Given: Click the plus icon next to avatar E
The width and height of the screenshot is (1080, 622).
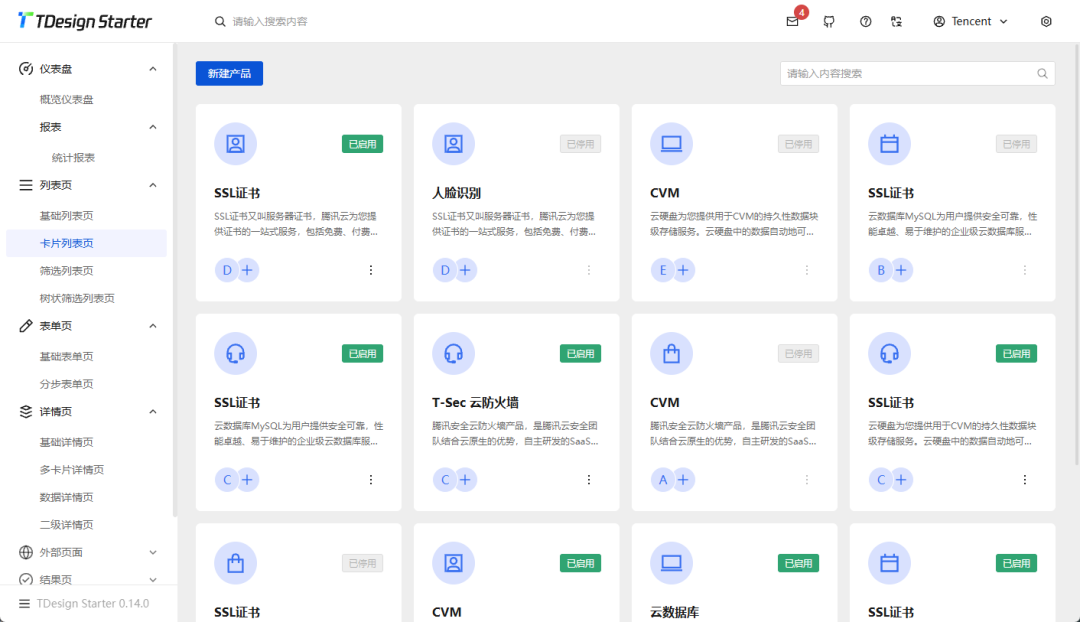Looking at the screenshot, I should click(683, 270).
